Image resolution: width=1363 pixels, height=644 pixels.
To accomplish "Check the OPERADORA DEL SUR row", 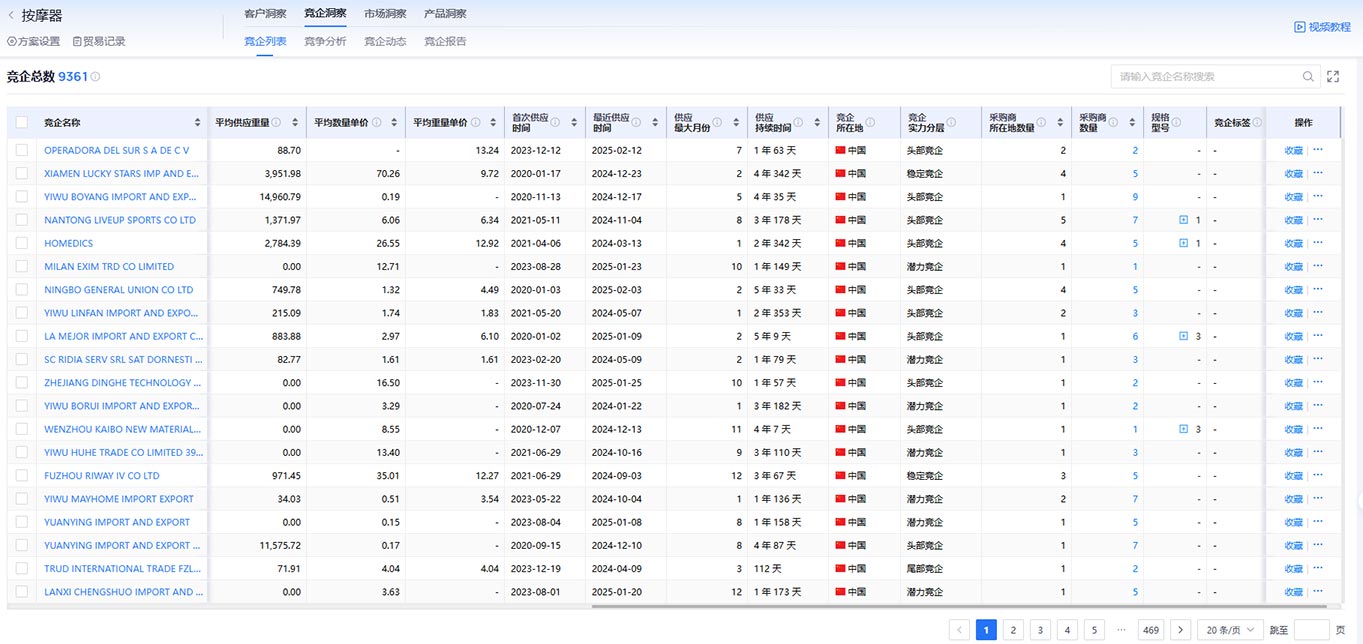I will (22, 150).
